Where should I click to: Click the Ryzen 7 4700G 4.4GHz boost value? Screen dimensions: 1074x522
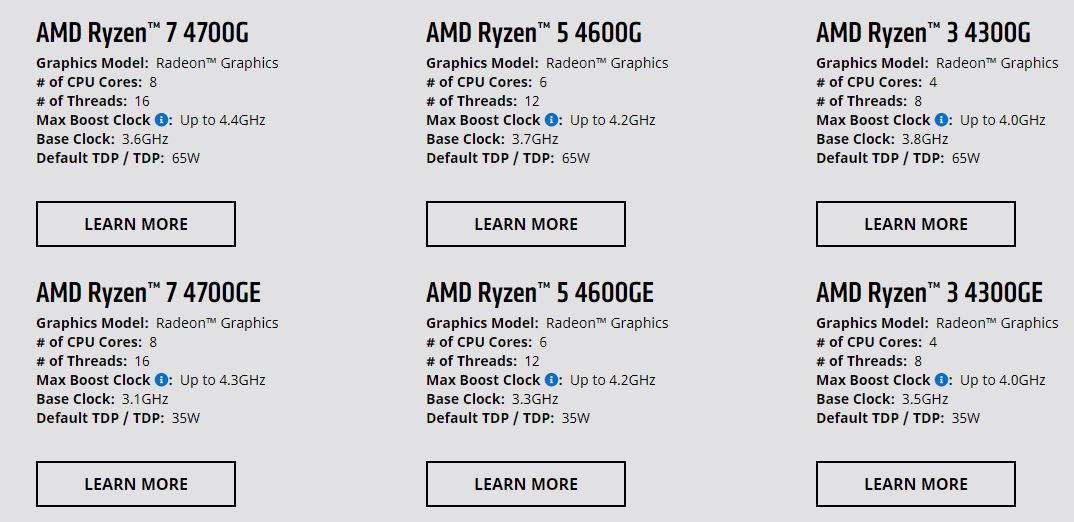[x=223, y=120]
